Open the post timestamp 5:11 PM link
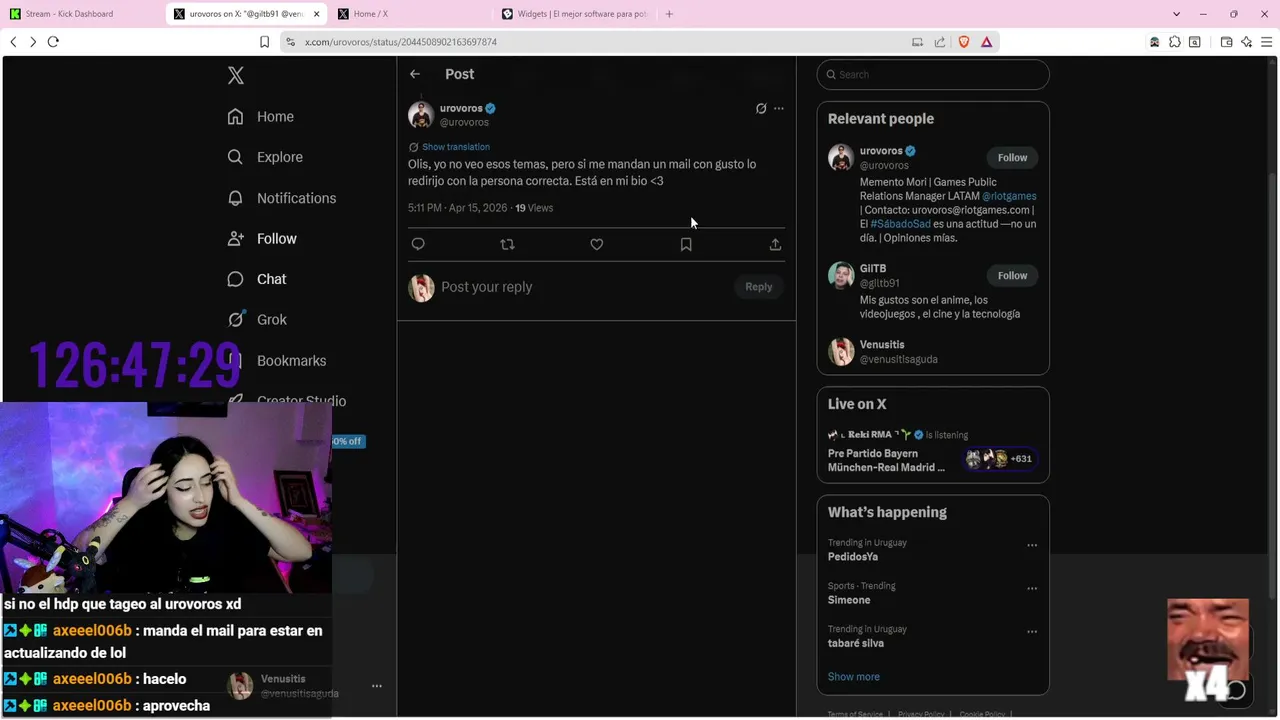The height and width of the screenshot is (720, 1280). [457, 208]
